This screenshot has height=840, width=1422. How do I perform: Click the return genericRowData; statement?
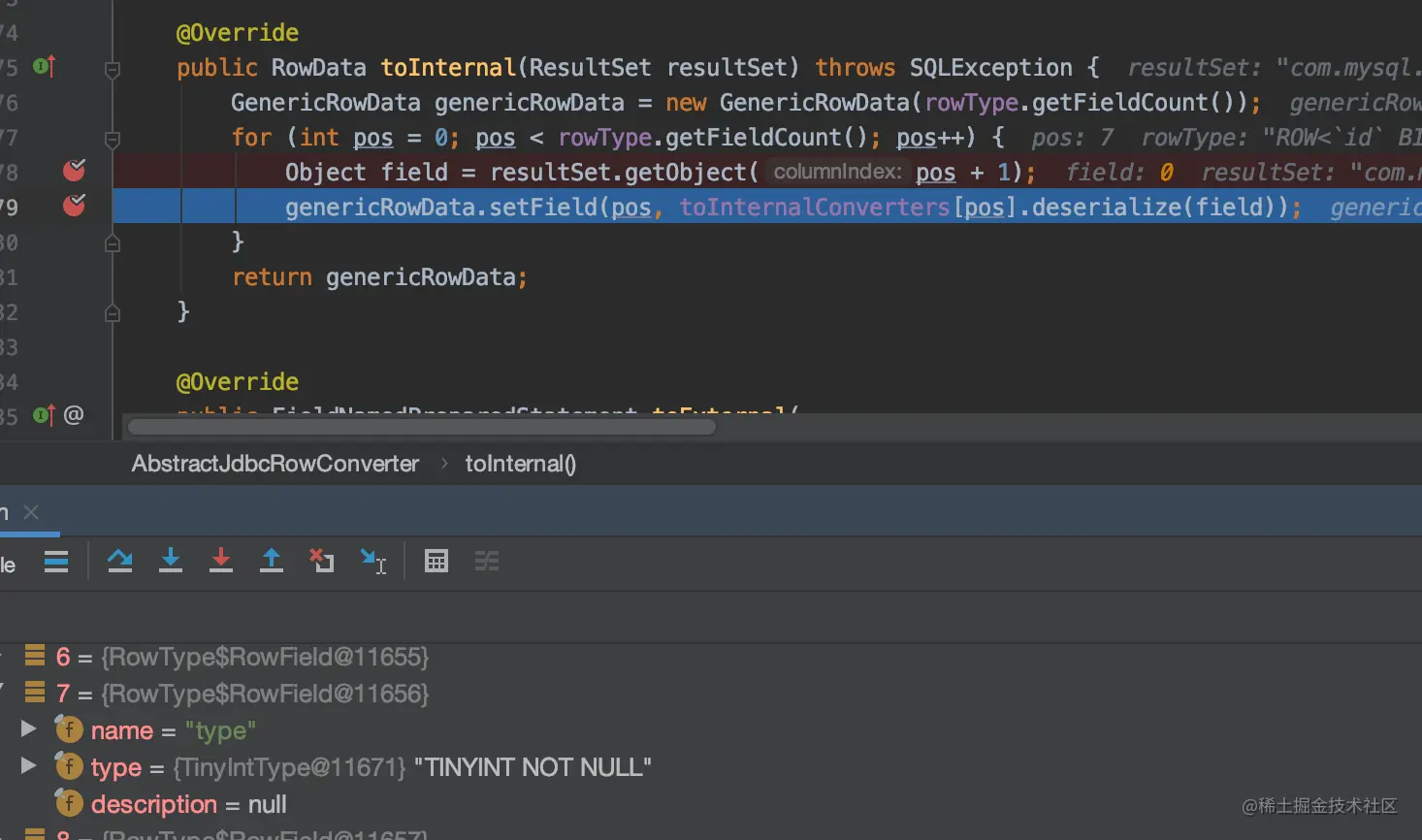pos(380,277)
